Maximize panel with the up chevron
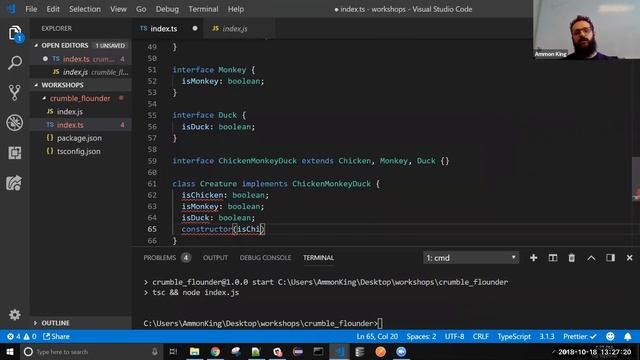640x360 pixels. 591,258
